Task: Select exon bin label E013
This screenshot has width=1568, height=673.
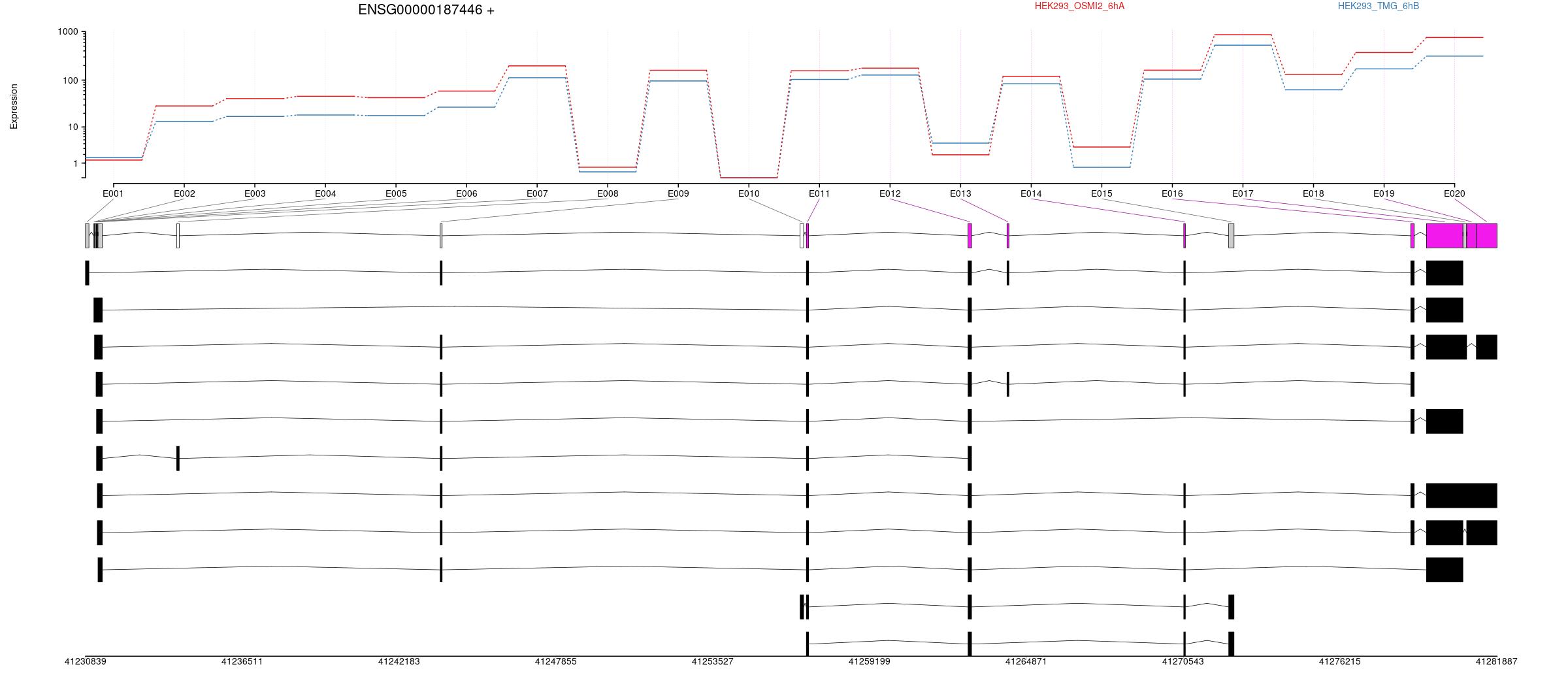Action: pyautogui.click(x=960, y=193)
